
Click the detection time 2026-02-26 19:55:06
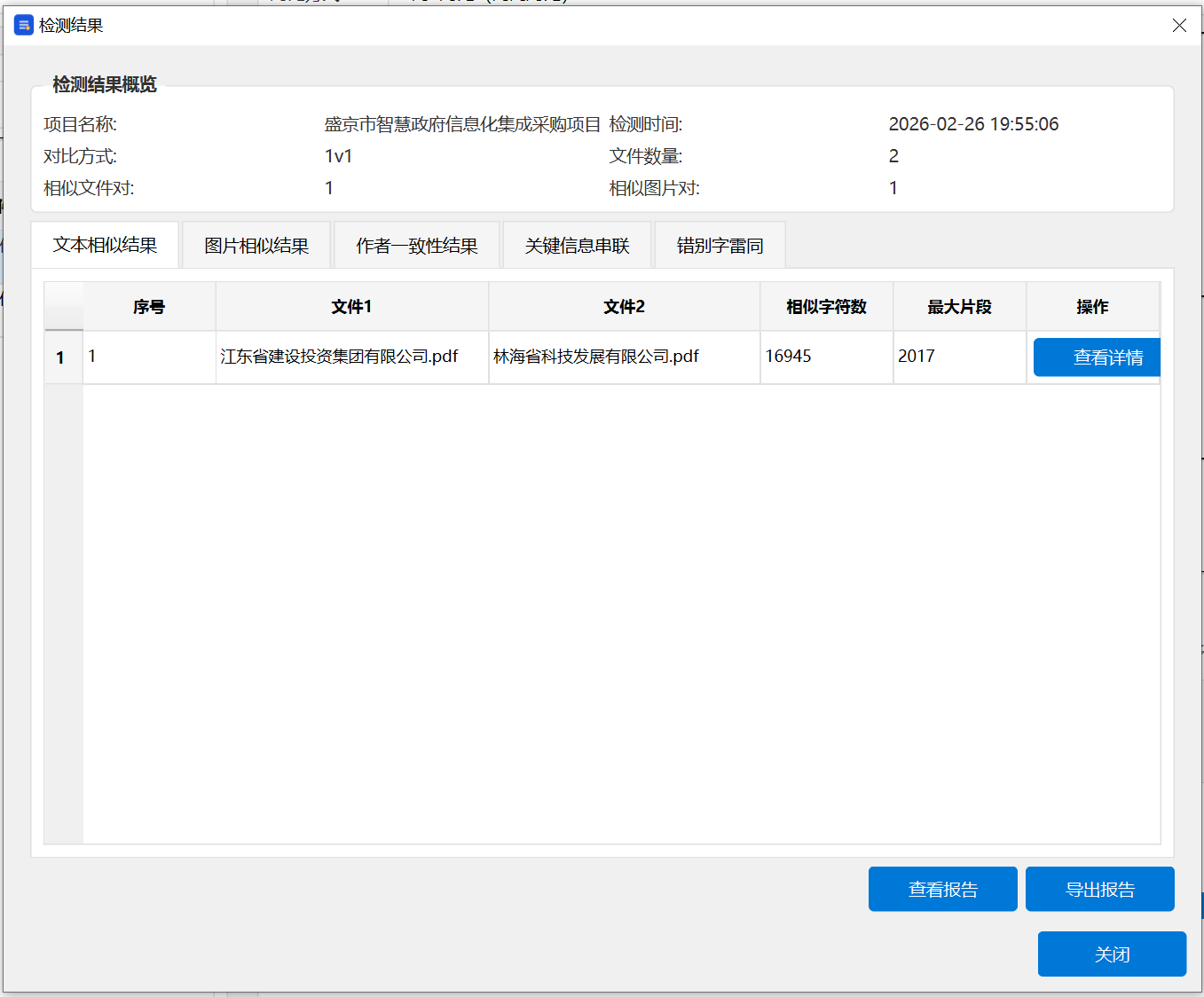tap(973, 124)
